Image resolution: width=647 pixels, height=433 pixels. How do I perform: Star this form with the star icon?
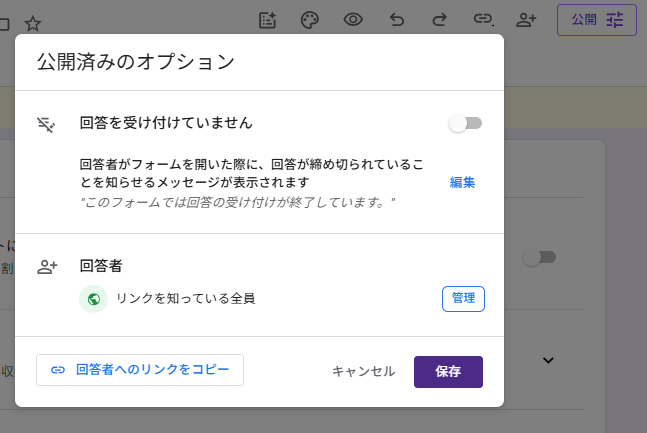click(x=33, y=24)
